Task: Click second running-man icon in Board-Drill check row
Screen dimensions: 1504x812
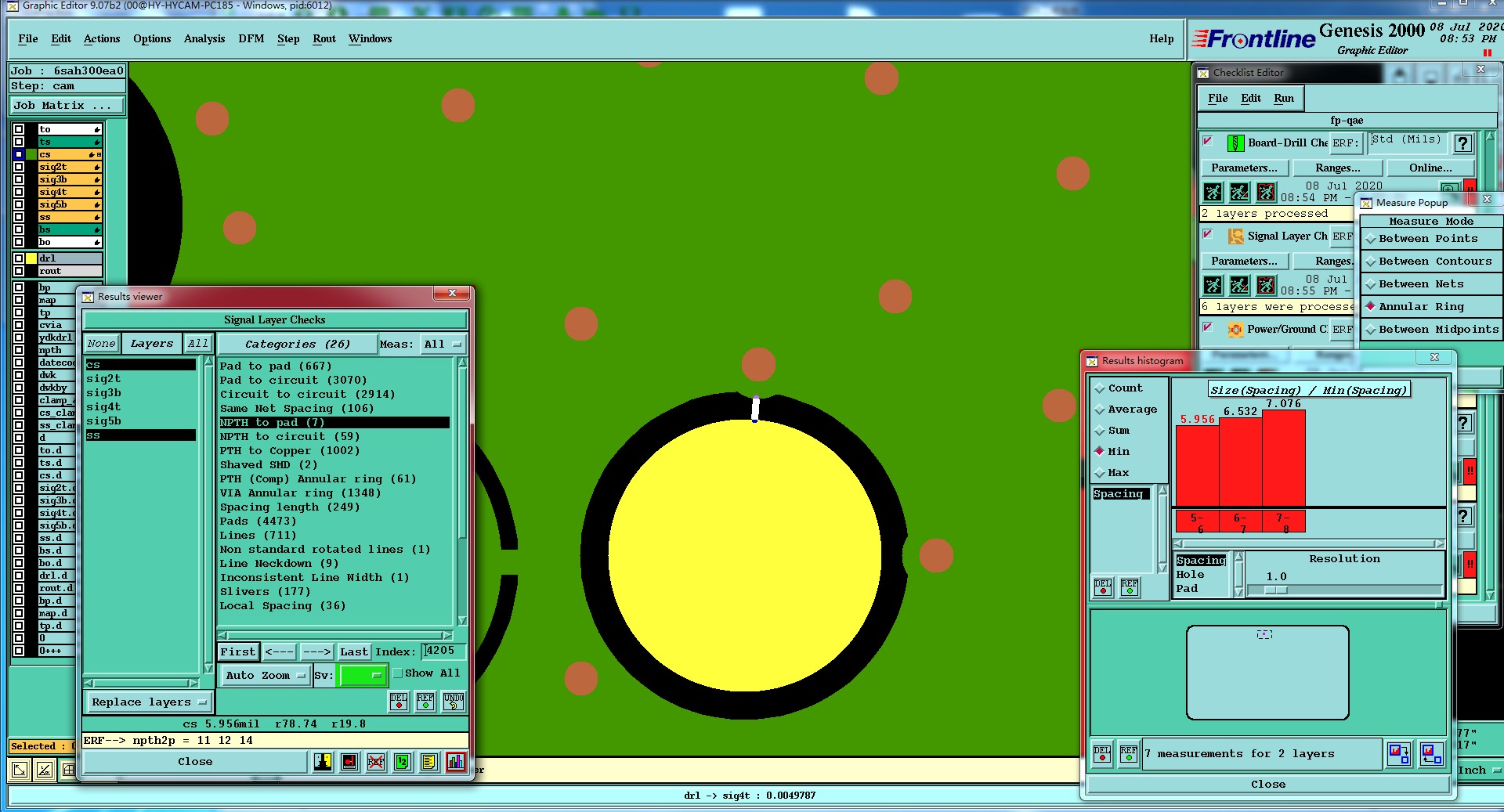Action: (1239, 192)
